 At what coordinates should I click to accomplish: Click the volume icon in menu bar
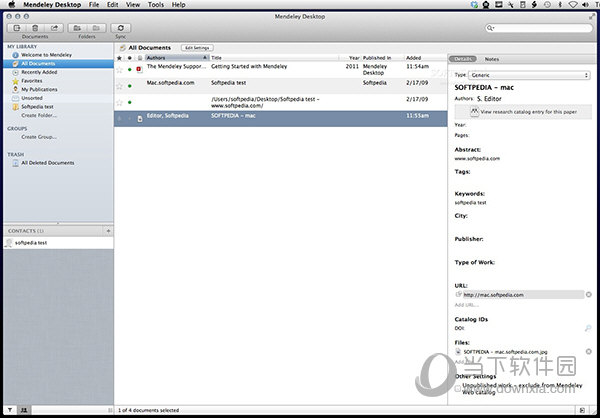pos(585,5)
